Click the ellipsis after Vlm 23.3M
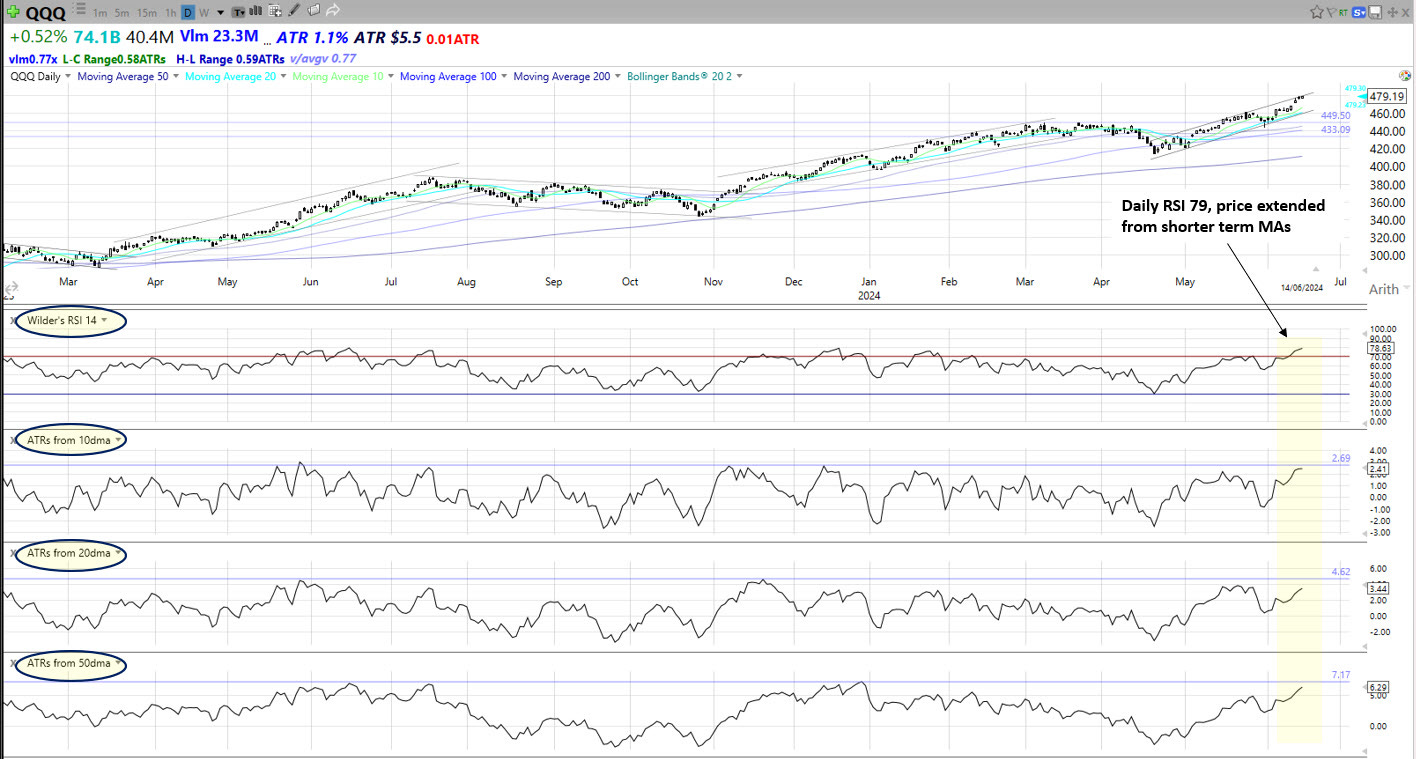The height and width of the screenshot is (759, 1416). pyautogui.click(x=267, y=43)
